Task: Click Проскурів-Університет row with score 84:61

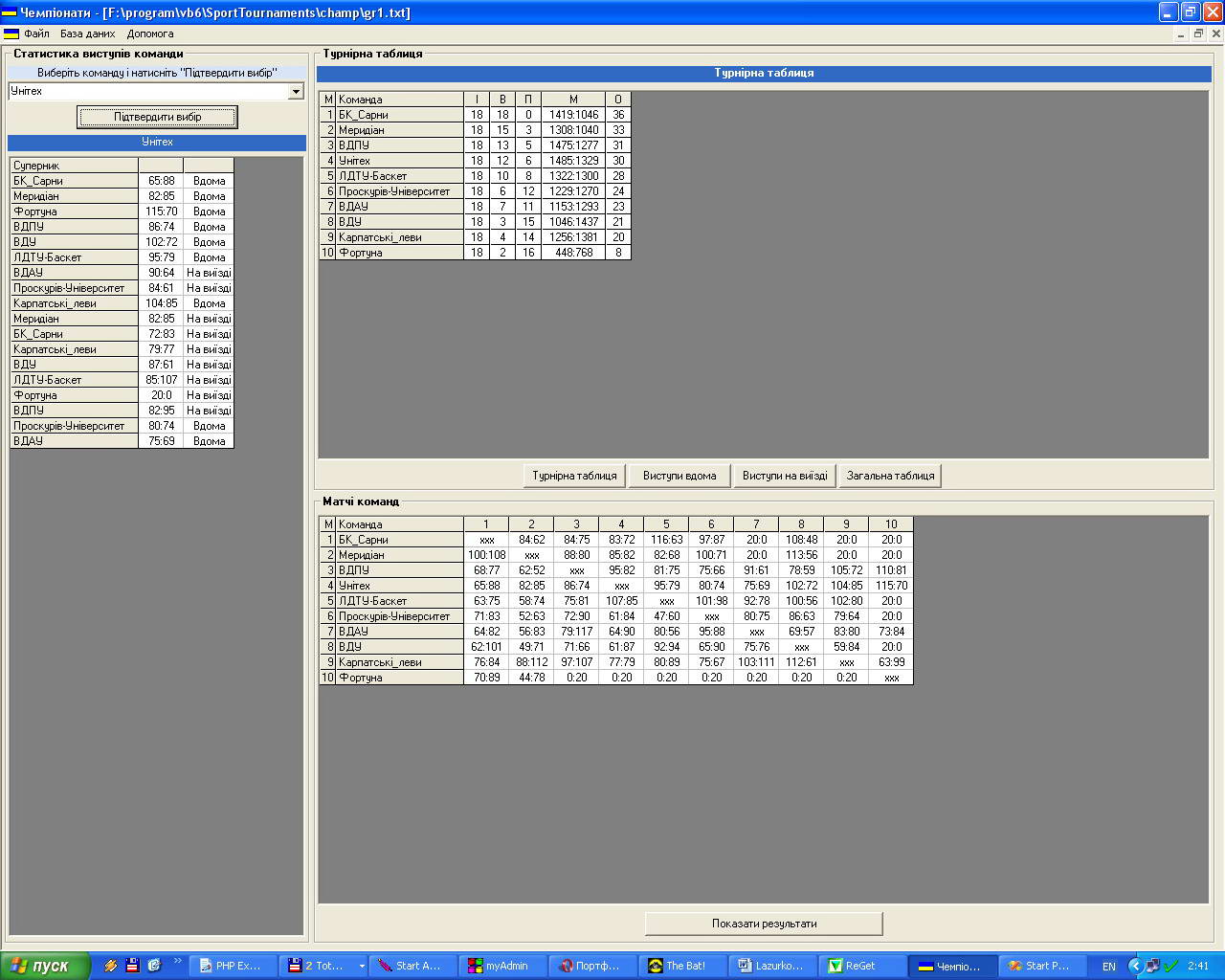Action: (122, 288)
